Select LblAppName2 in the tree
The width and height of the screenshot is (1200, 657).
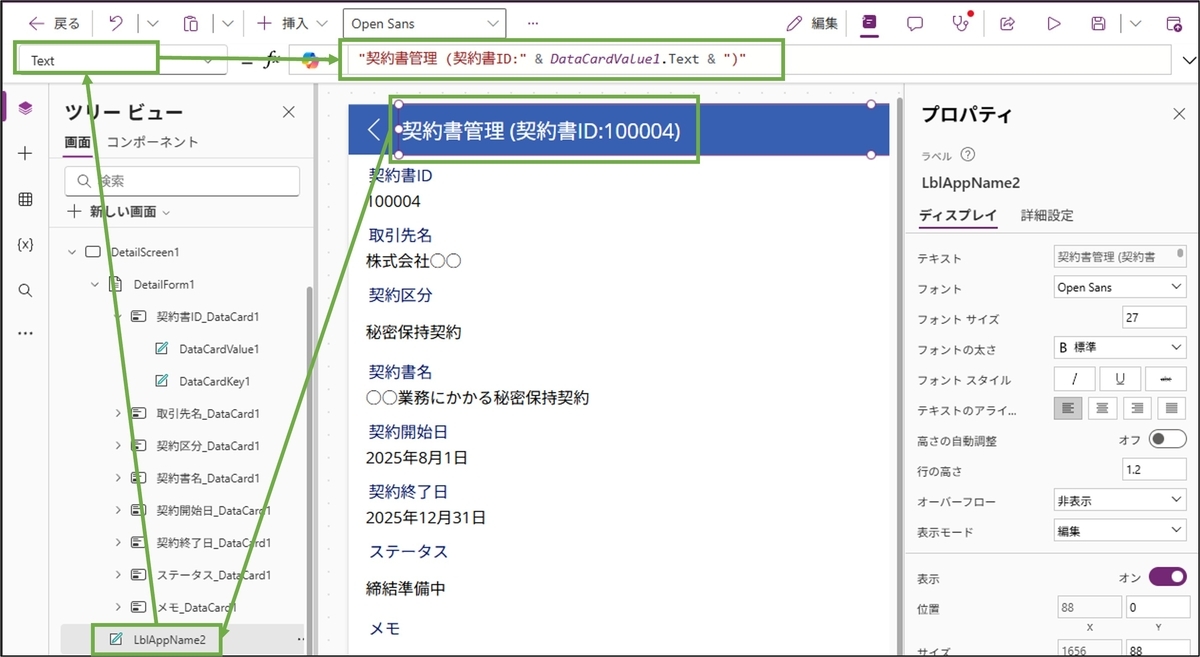click(x=169, y=639)
